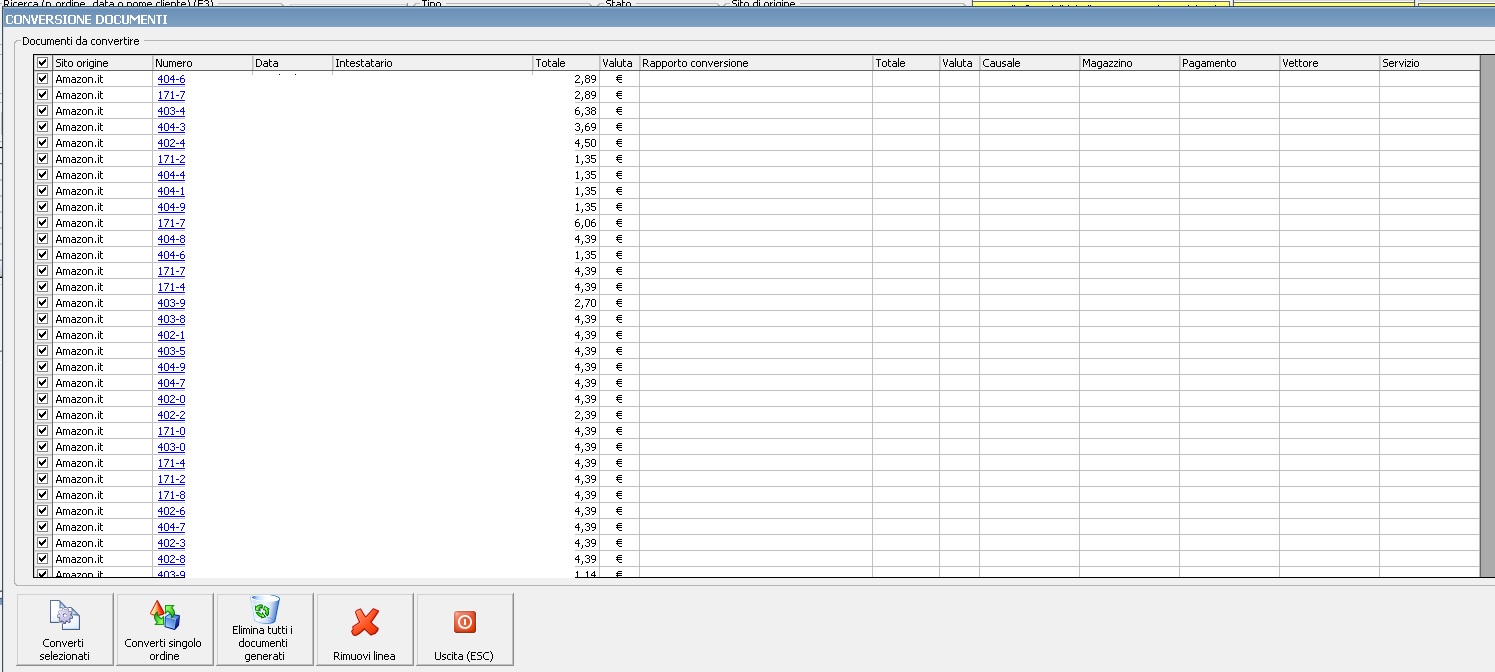Open order link 404-3
Viewport: 1495px width, 672px height.
click(171, 127)
